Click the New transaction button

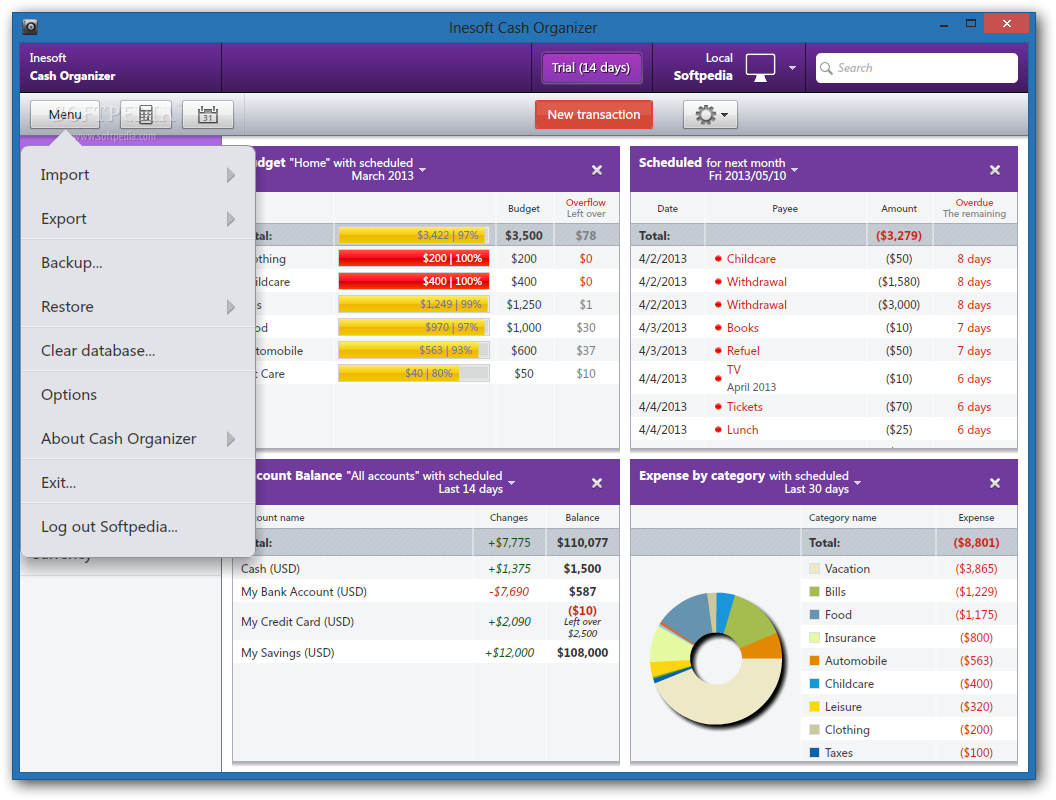coord(593,114)
